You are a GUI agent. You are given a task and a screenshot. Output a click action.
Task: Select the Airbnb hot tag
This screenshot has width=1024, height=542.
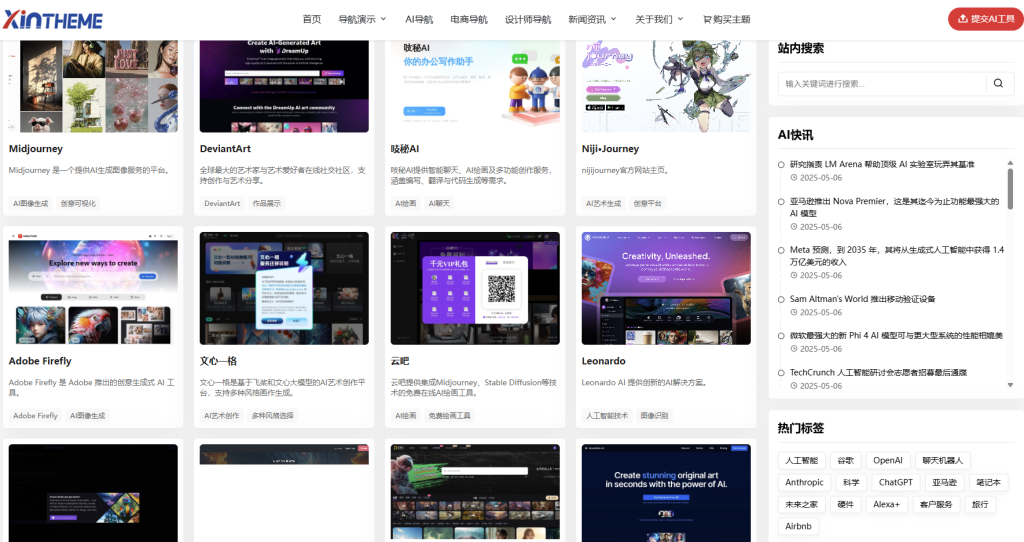click(798, 526)
